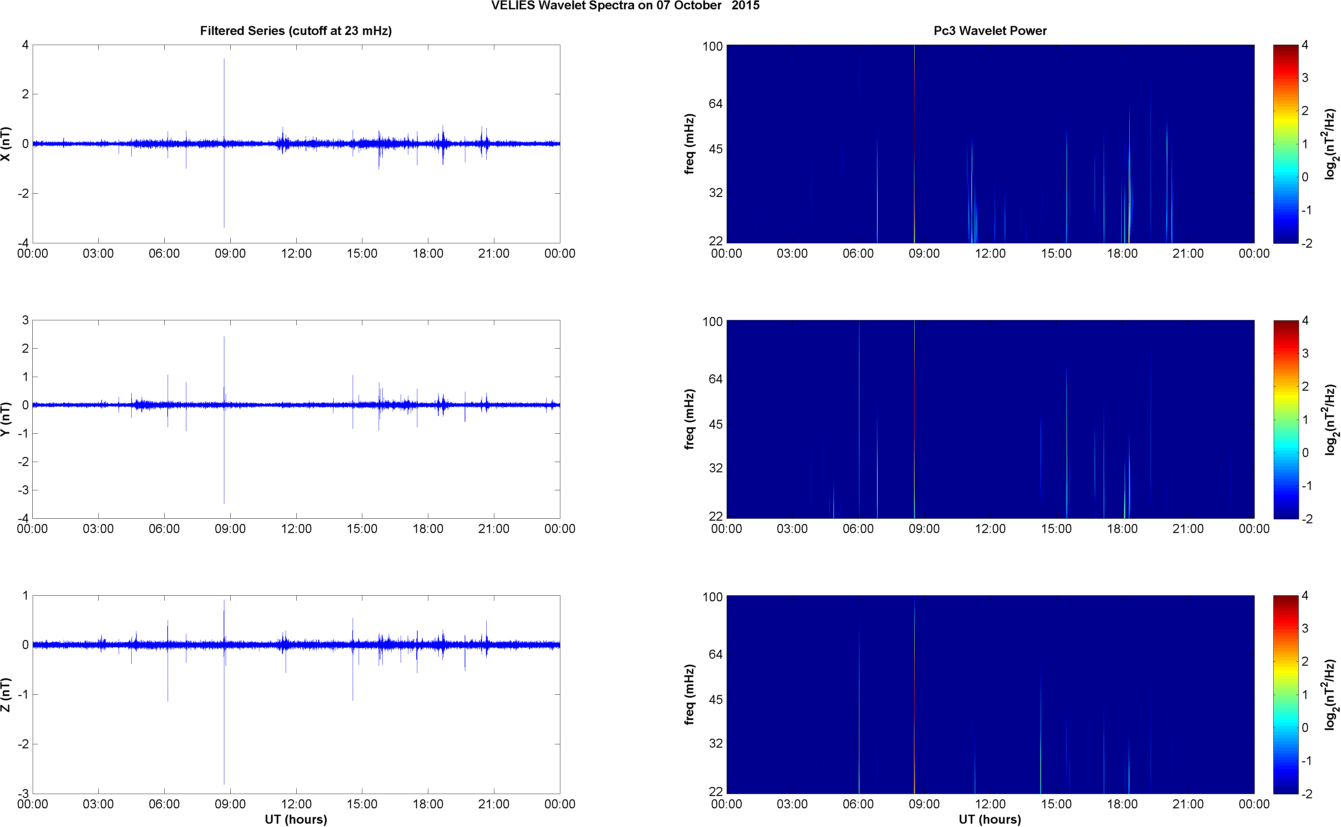Click the middle spectrogram's colorbar
The image size is (1341, 827).
point(1285,418)
